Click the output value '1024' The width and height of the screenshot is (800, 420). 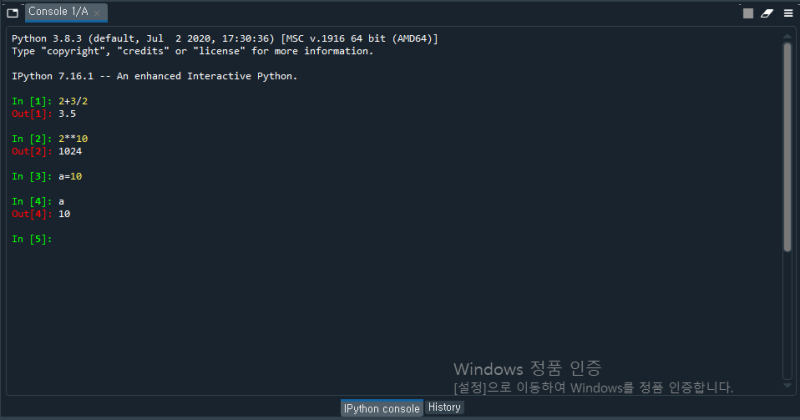pos(70,152)
